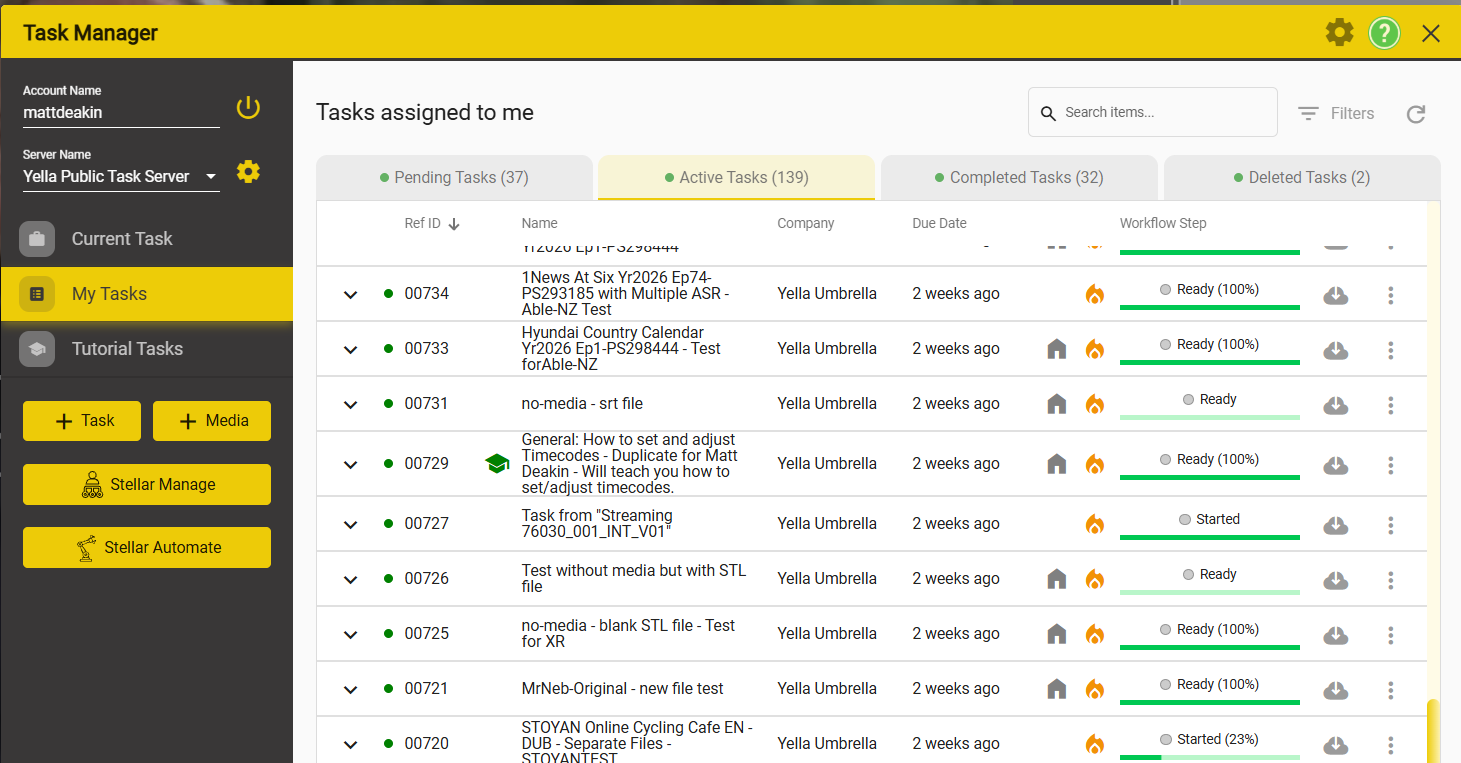Switch to Pending Tasks (37) tab

pos(455,178)
